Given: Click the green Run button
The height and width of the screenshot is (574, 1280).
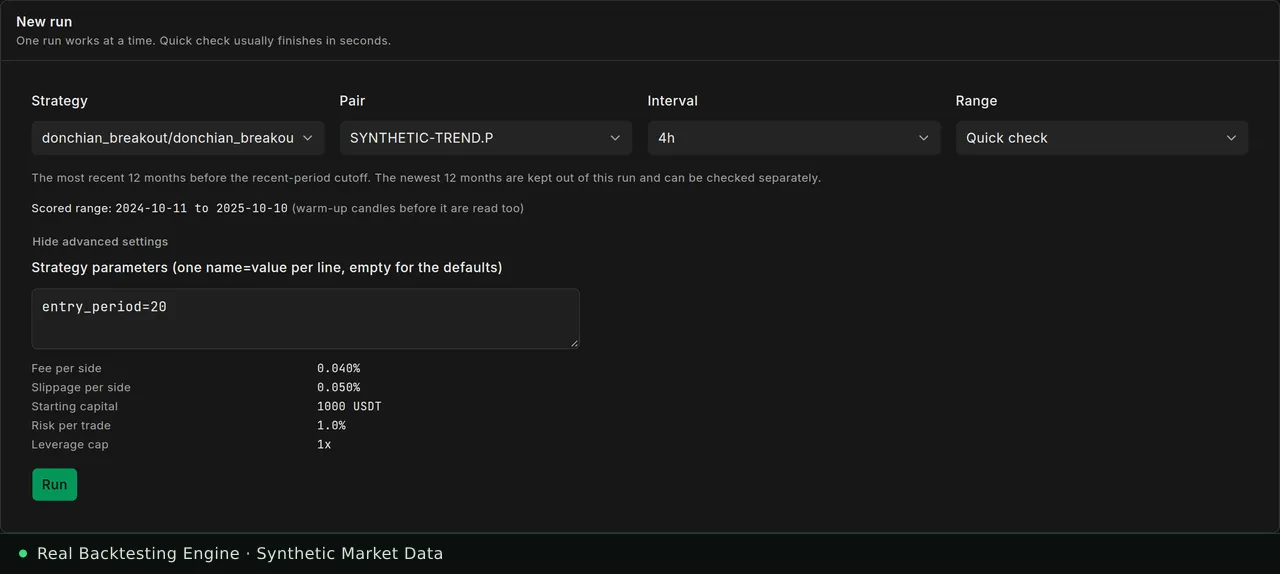Looking at the screenshot, I should tap(54, 485).
